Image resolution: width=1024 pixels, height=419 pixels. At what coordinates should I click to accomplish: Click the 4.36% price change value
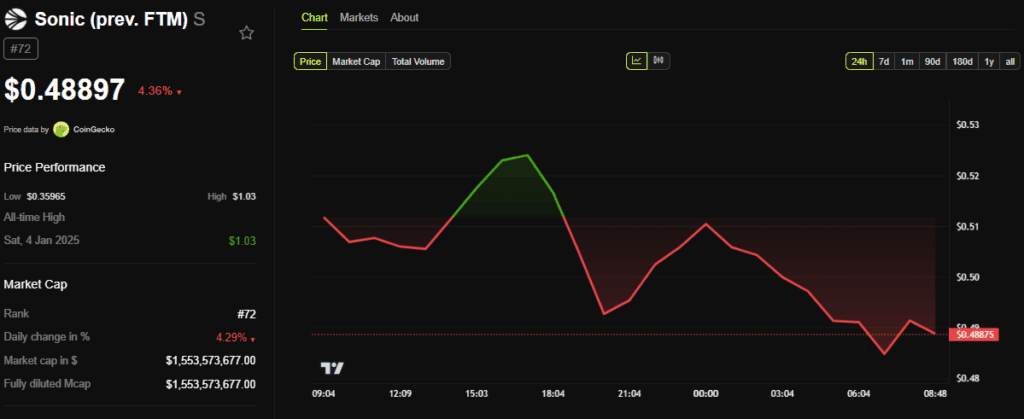click(155, 91)
